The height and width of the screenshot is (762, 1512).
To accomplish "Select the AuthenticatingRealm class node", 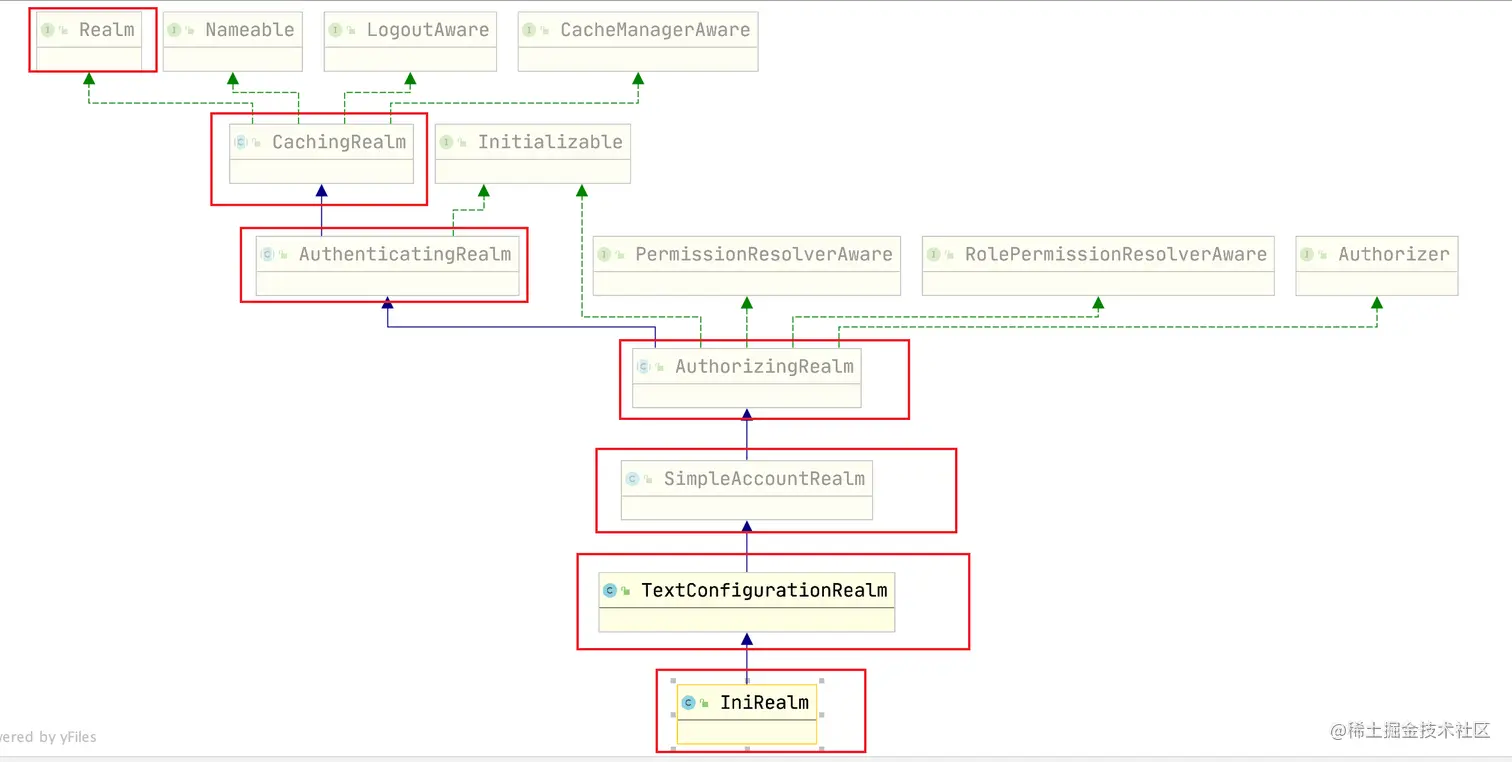I will tap(387, 265).
